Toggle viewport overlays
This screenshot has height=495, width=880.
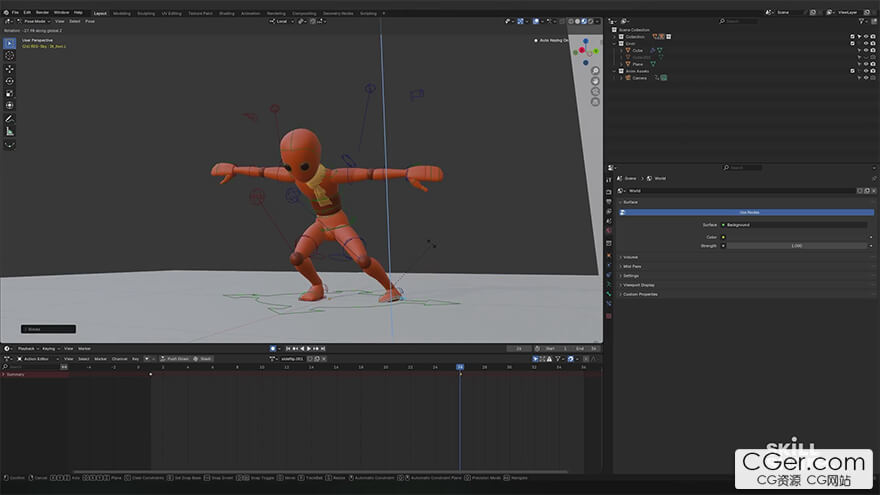[x=537, y=21]
